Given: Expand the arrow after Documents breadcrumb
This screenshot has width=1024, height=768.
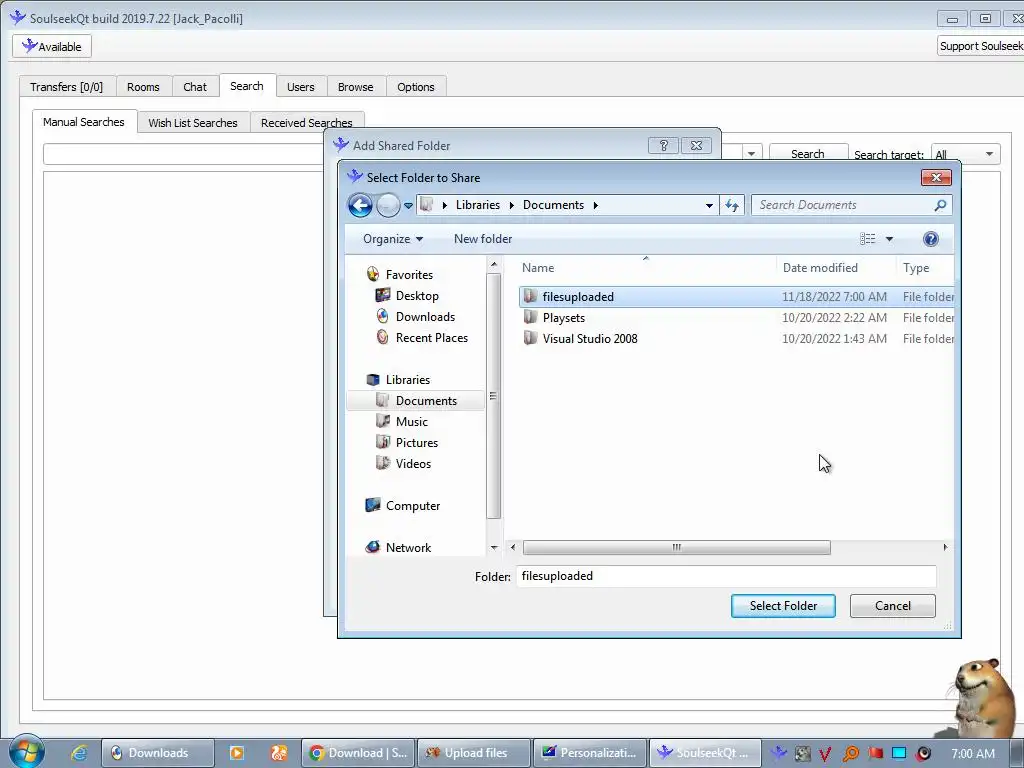Looking at the screenshot, I should [x=596, y=206].
